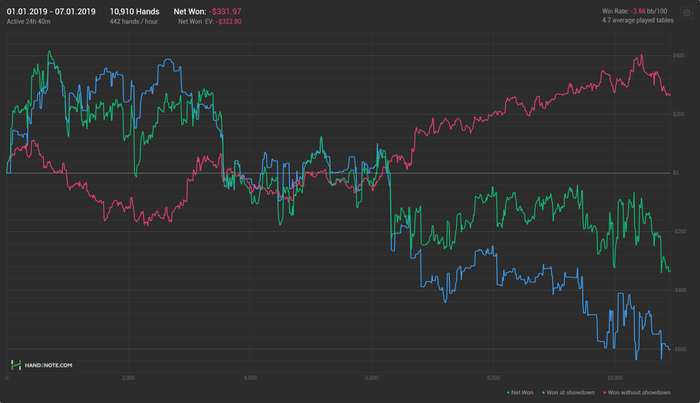Open the graph settings gear icon
The width and height of the screenshot is (700, 403).
click(x=687, y=13)
